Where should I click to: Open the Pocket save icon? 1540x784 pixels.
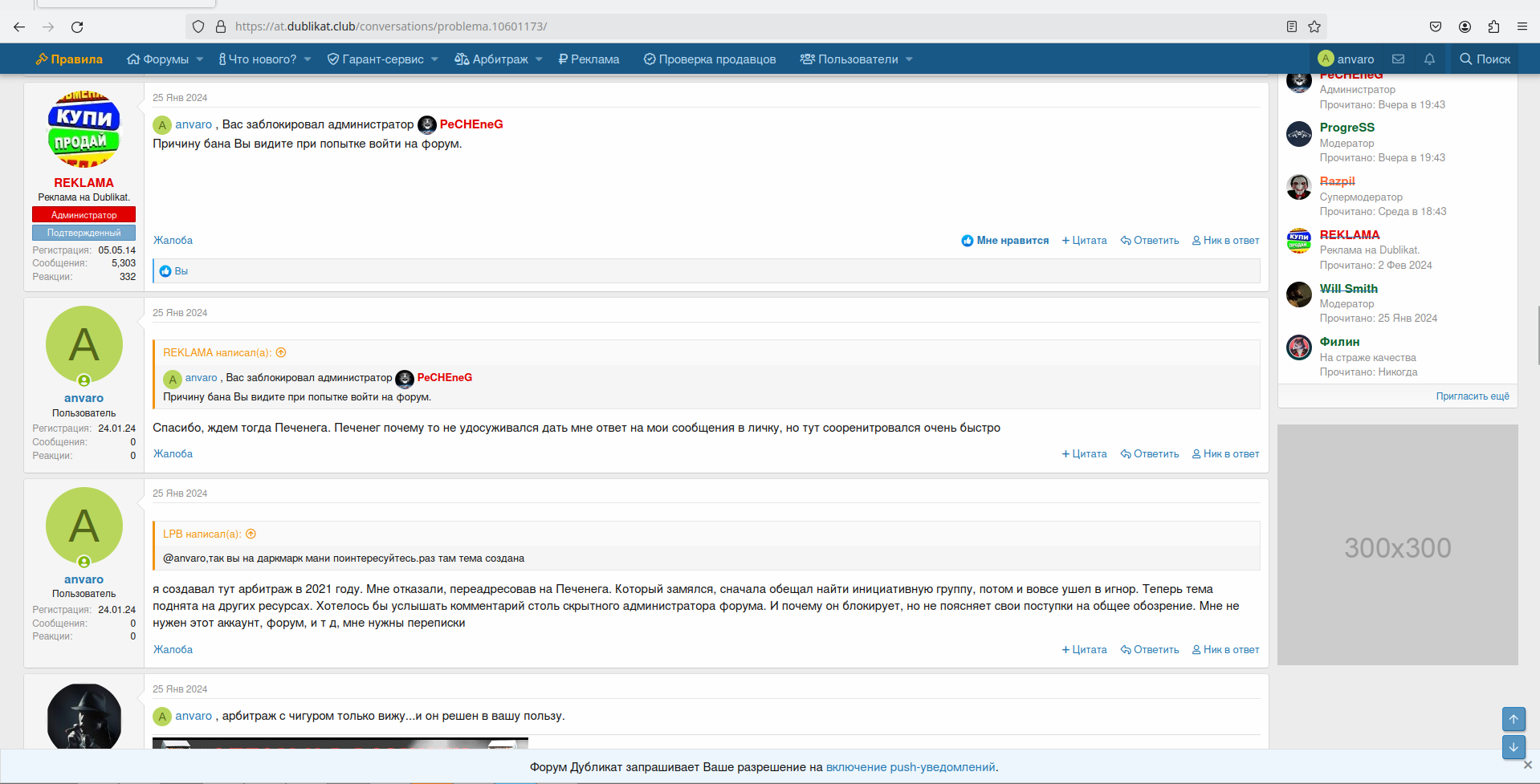(x=1436, y=26)
